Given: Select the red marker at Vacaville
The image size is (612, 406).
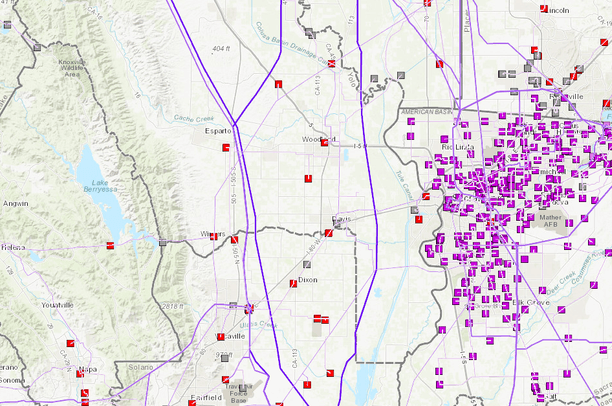Looking at the screenshot, I should 221,337.
